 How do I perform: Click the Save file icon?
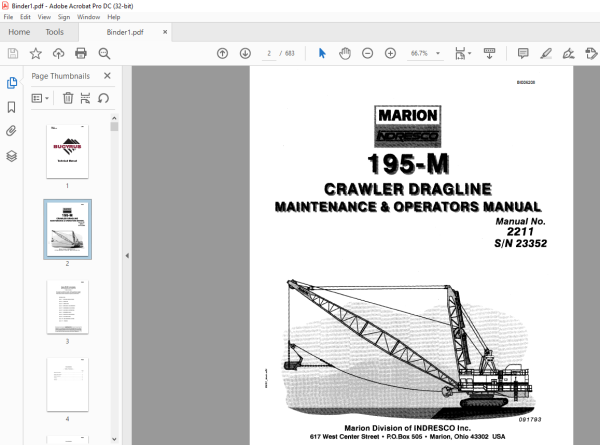pos(13,53)
